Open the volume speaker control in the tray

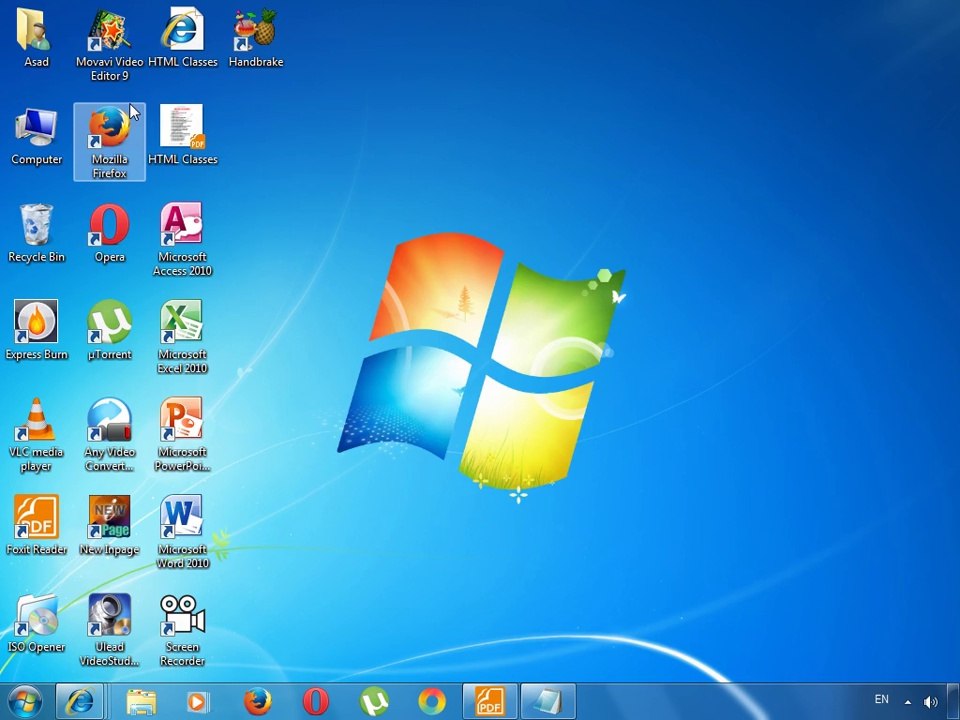coord(931,702)
